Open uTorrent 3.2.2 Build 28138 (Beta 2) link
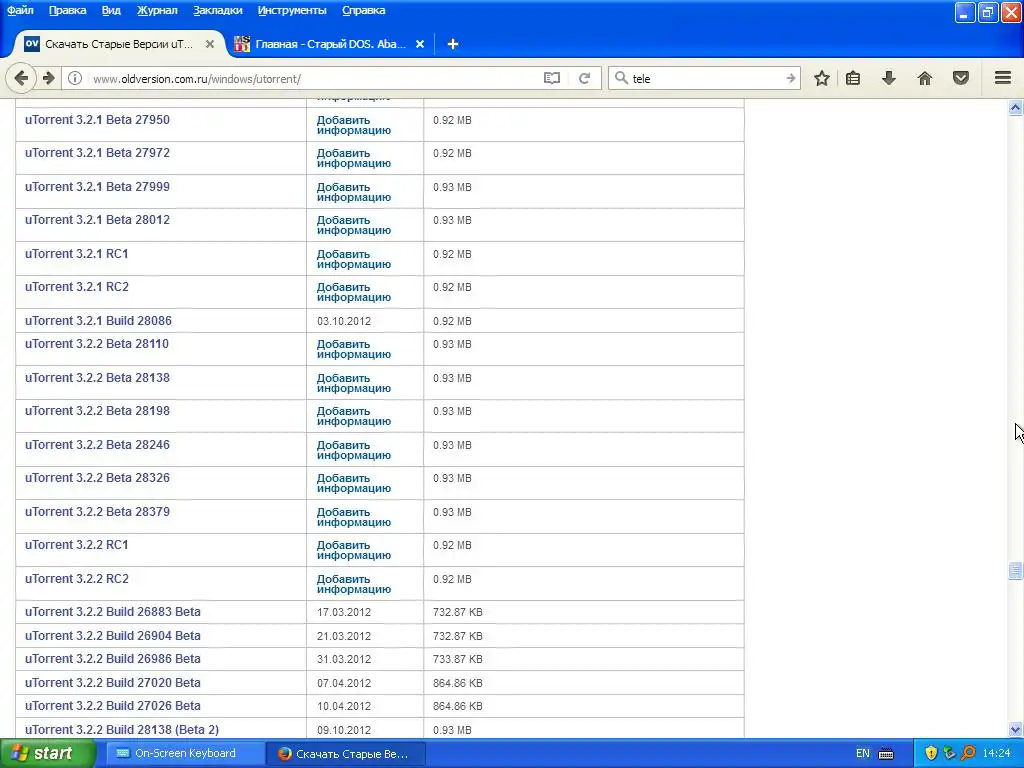Viewport: 1024px width, 768px height. point(122,729)
